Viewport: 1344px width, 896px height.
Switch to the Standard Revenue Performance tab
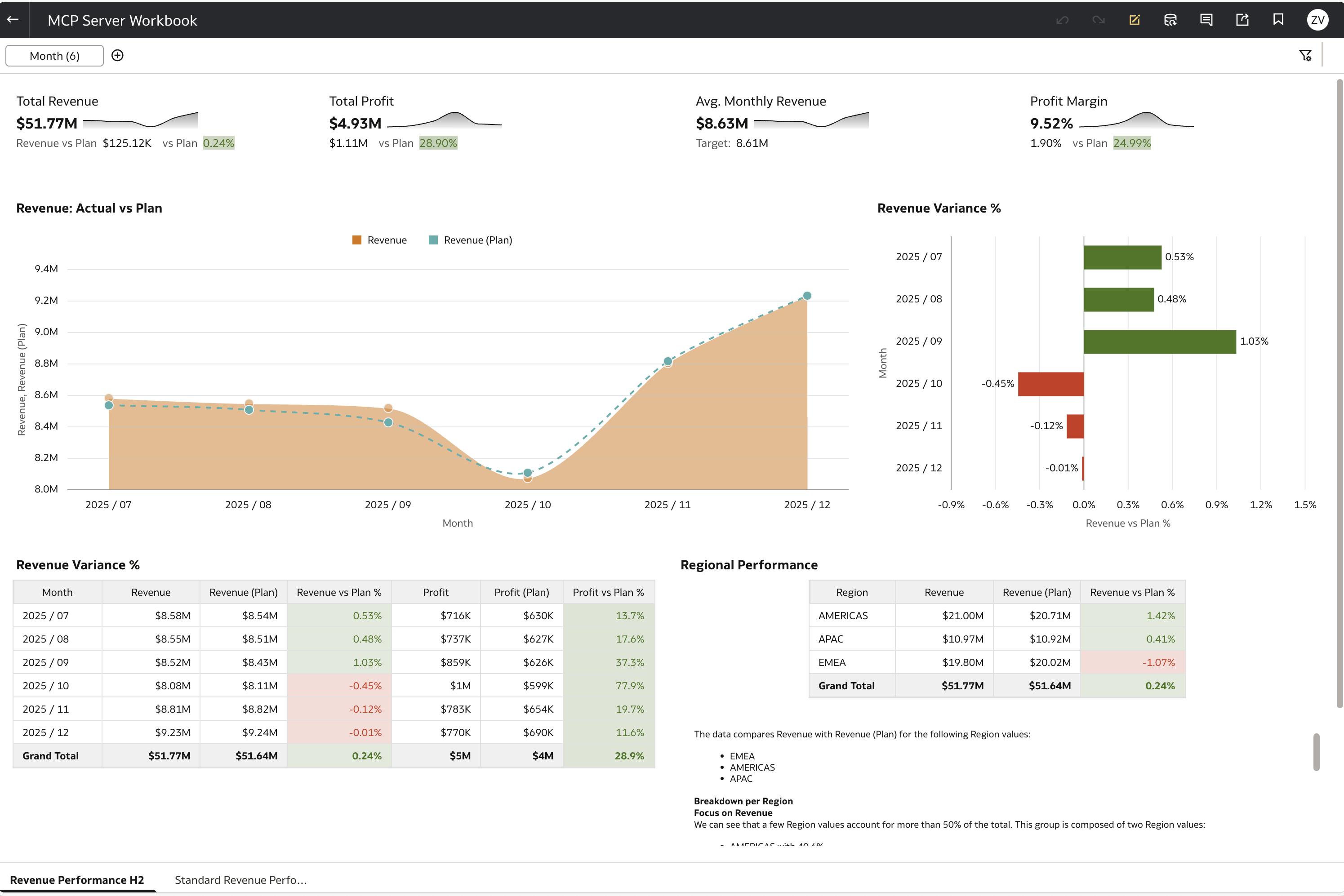(240, 880)
